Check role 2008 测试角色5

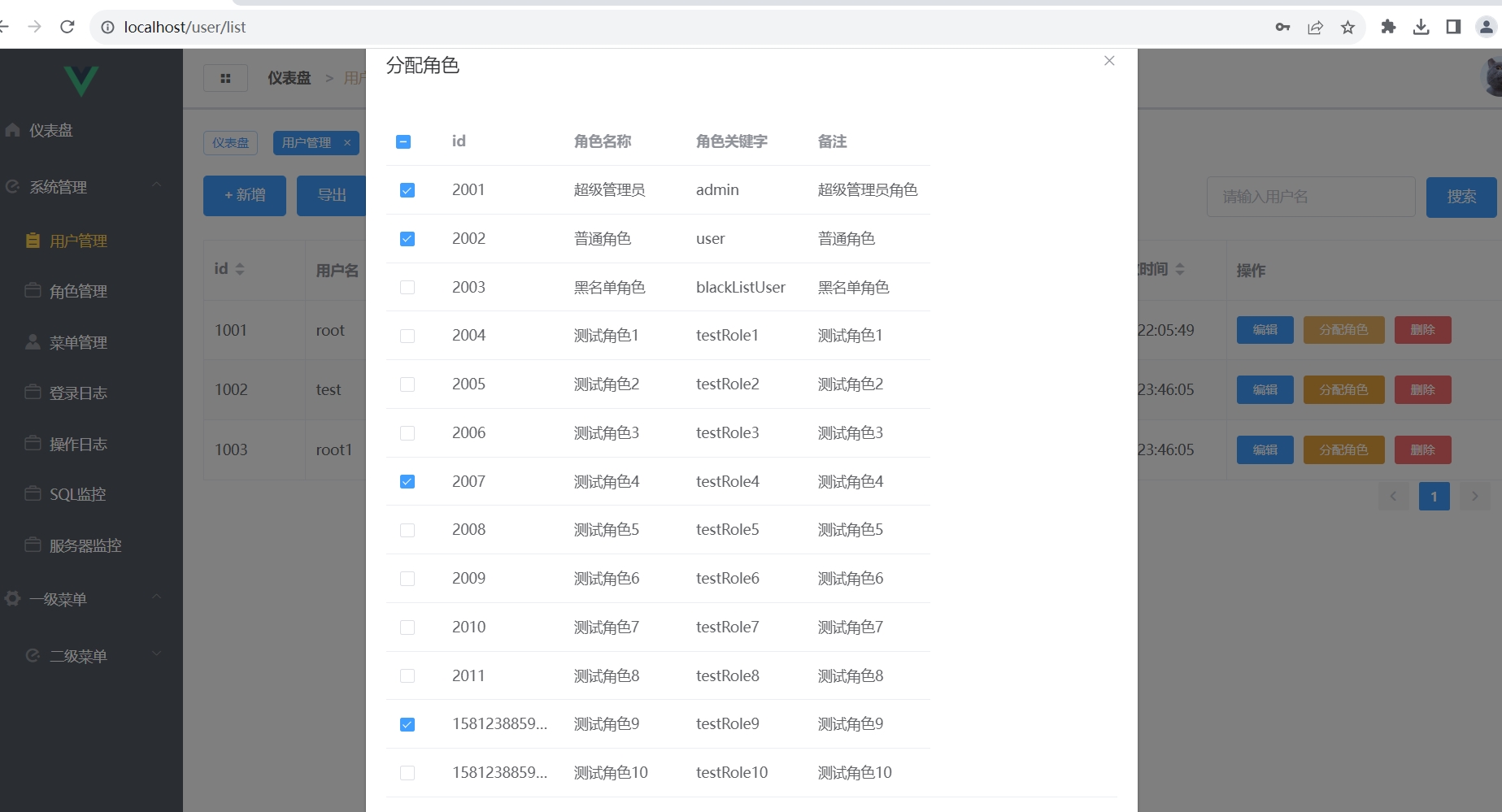(x=407, y=530)
